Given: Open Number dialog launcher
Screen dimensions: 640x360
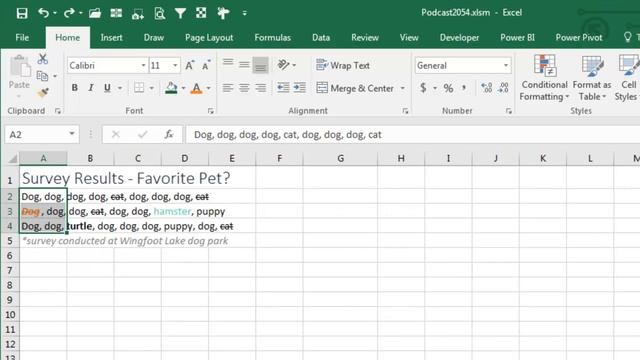Looking at the screenshot, I should point(509,111).
